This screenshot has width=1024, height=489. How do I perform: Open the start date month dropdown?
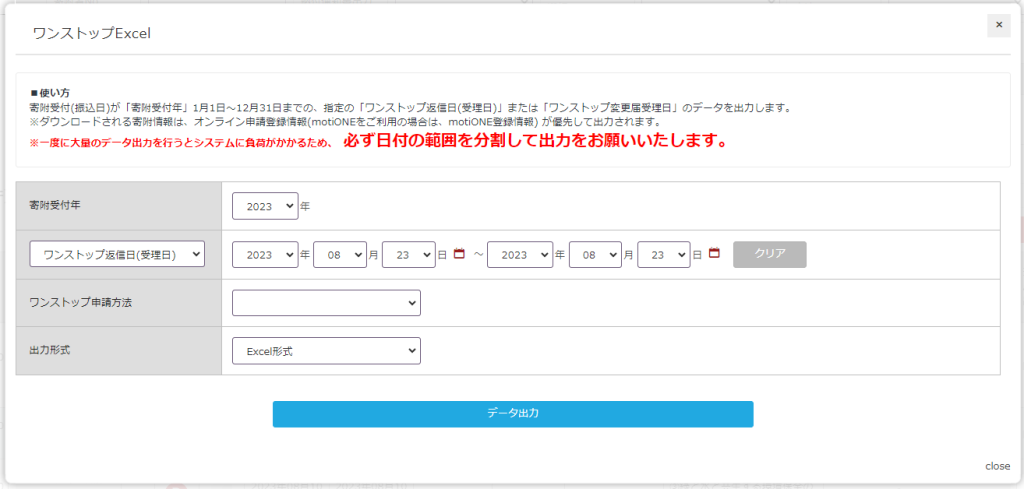[x=339, y=255]
